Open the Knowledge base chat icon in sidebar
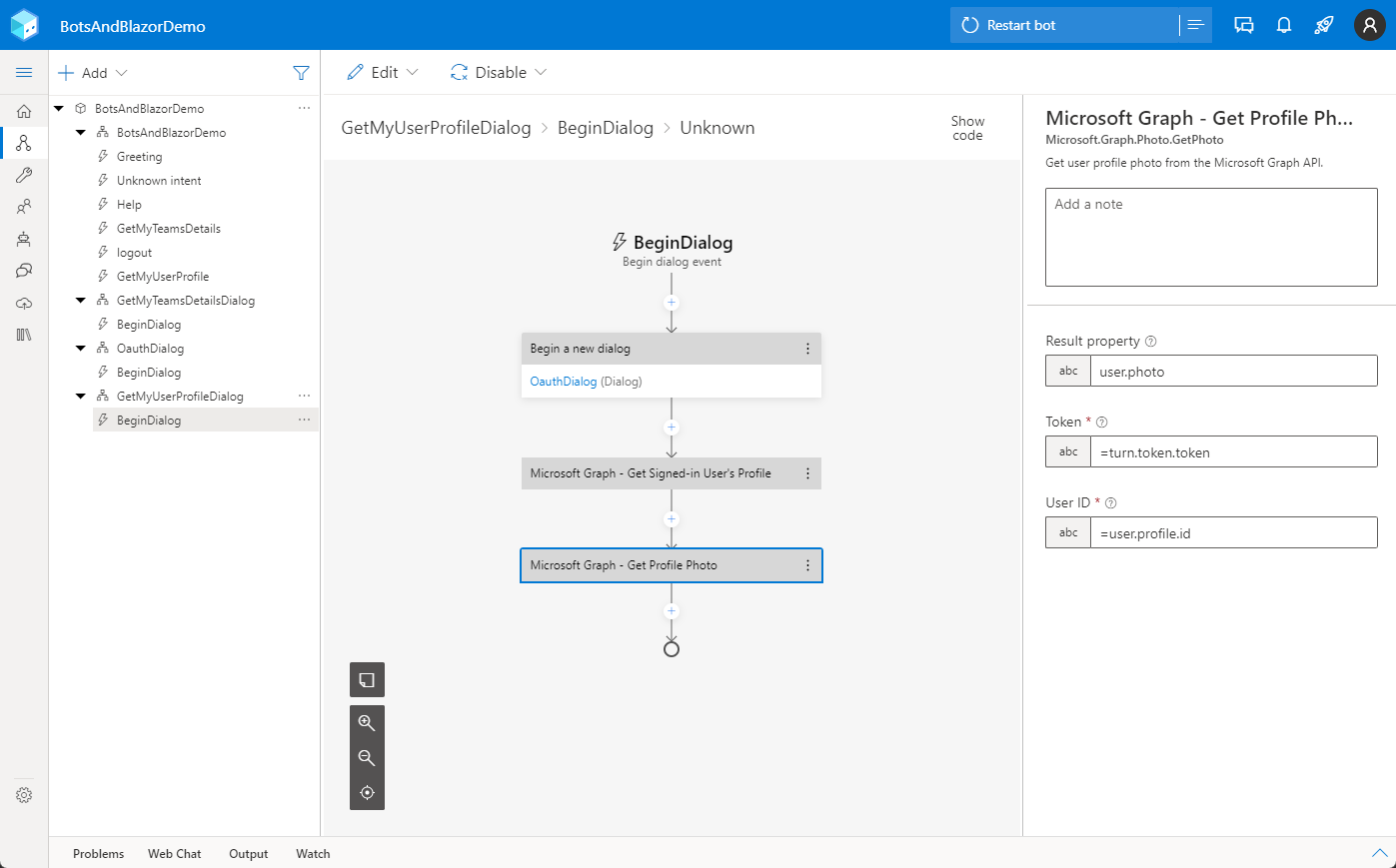 tap(24, 271)
